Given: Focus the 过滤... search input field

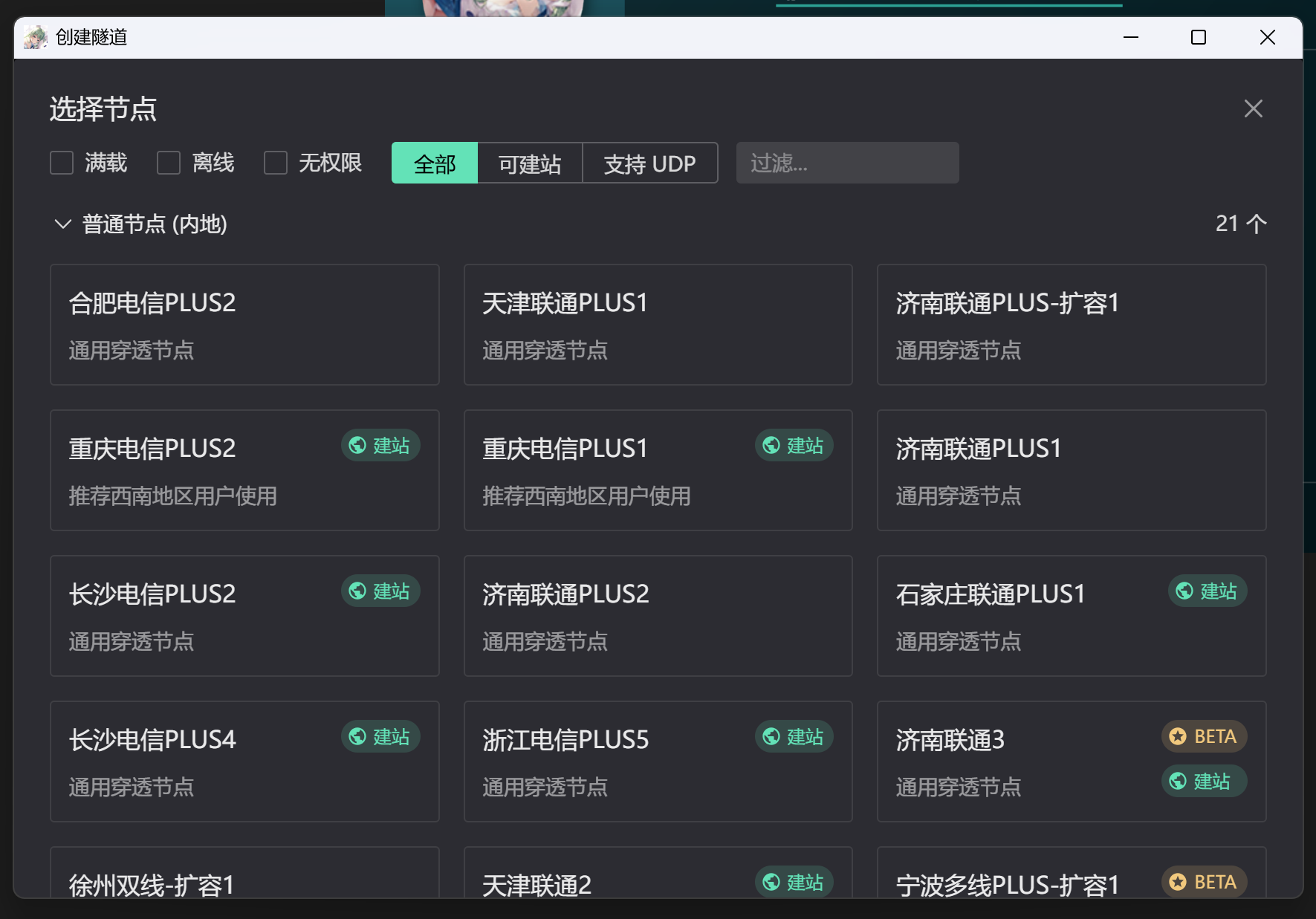Looking at the screenshot, I should tap(847, 163).
